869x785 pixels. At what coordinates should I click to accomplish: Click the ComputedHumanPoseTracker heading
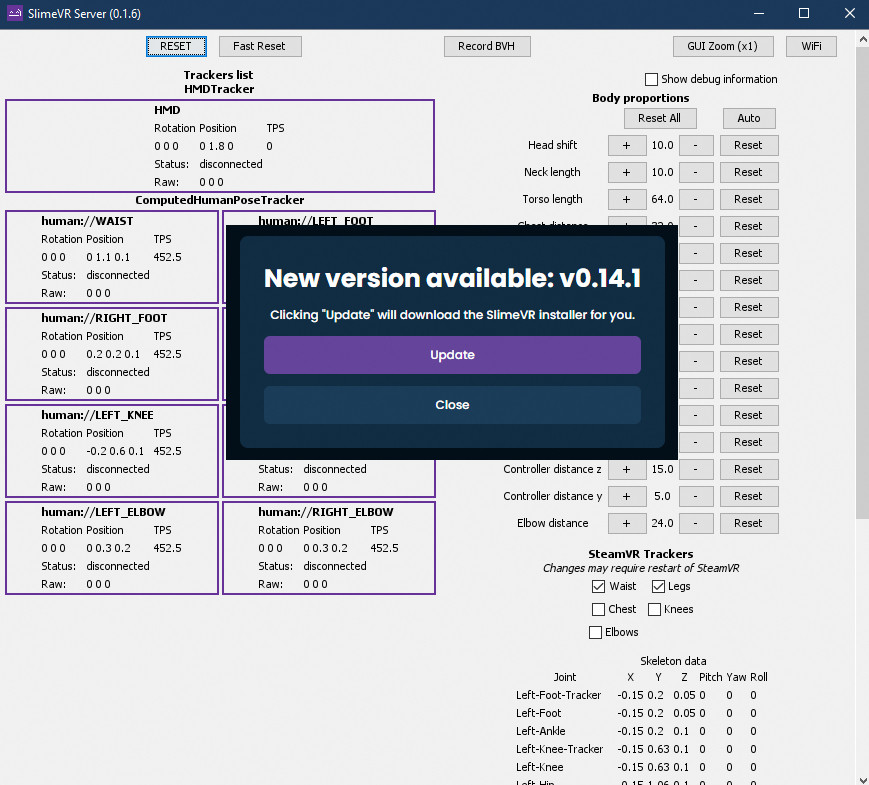coord(219,200)
